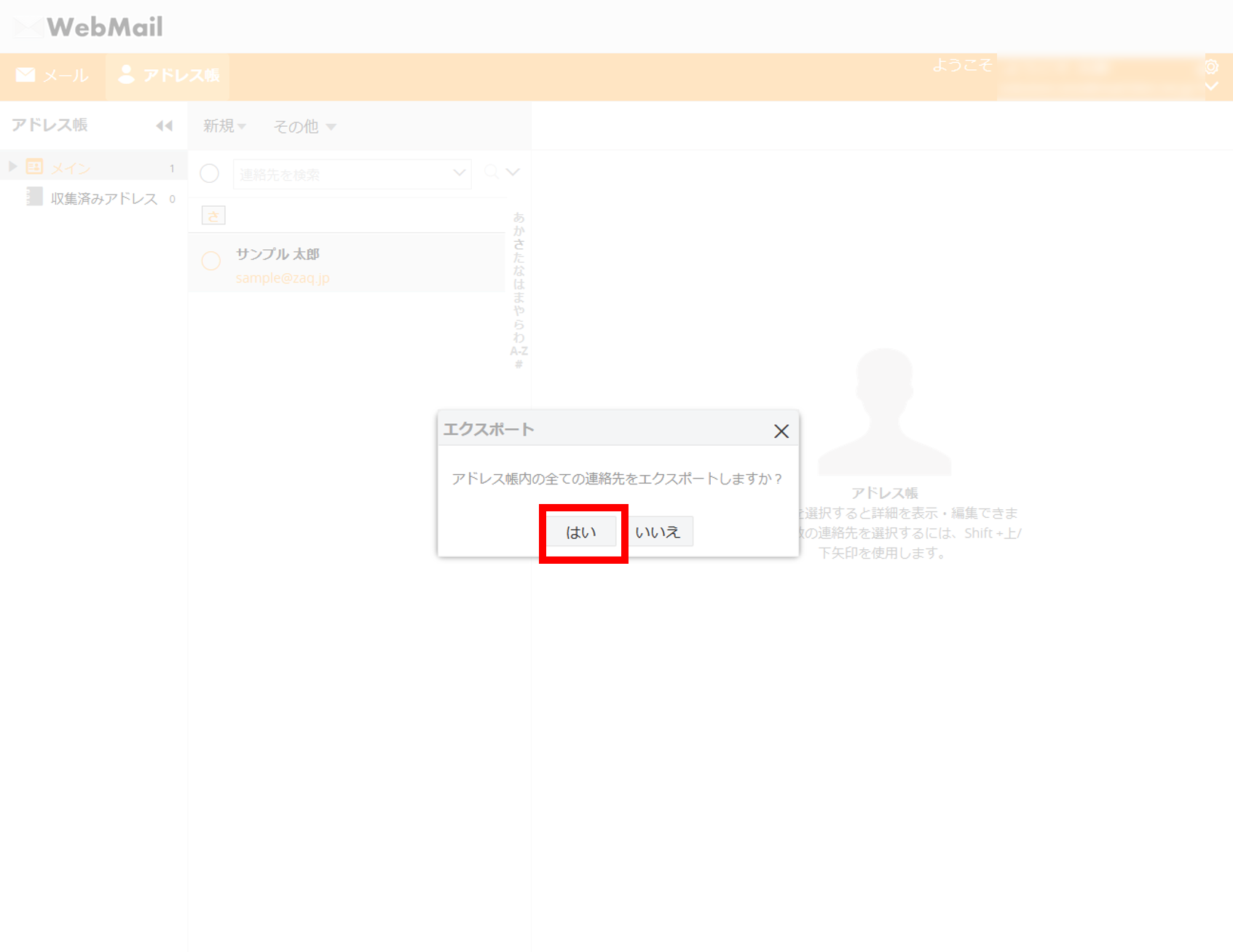Open the その他 dropdown menu
The width and height of the screenshot is (1233, 952).
click(304, 127)
